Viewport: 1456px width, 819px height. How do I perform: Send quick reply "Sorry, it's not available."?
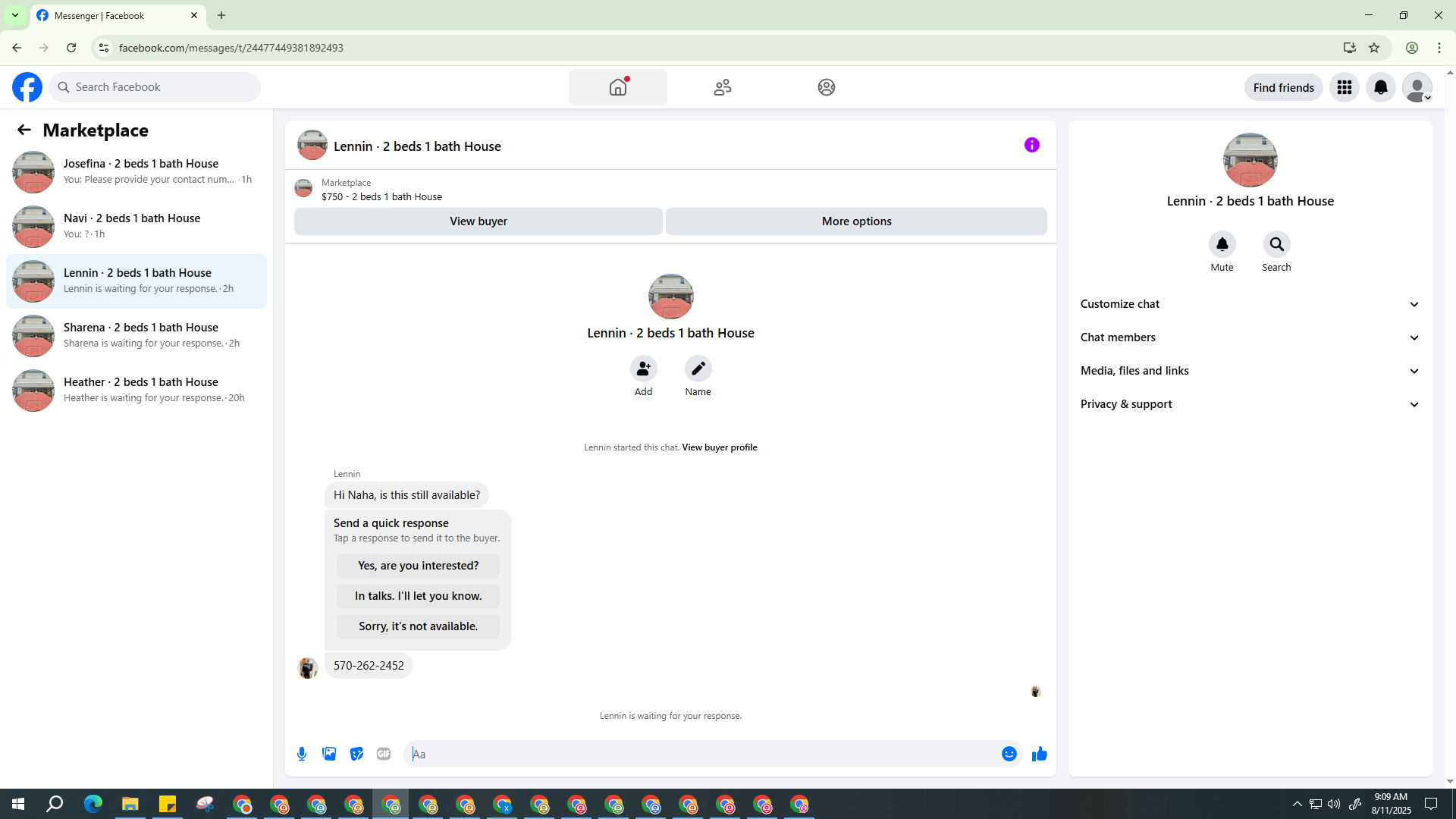pyautogui.click(x=418, y=626)
